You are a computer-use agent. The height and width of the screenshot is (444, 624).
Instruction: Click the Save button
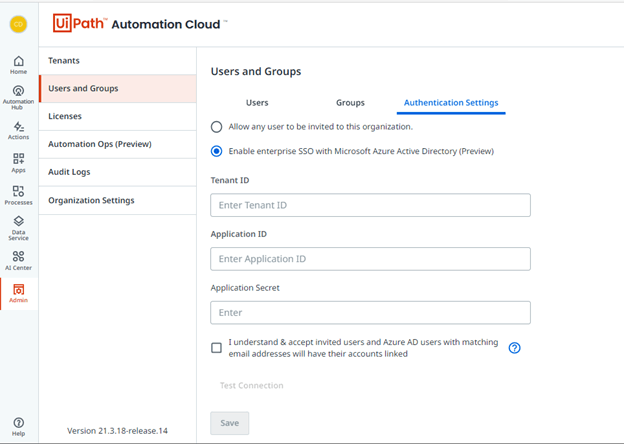tap(230, 423)
